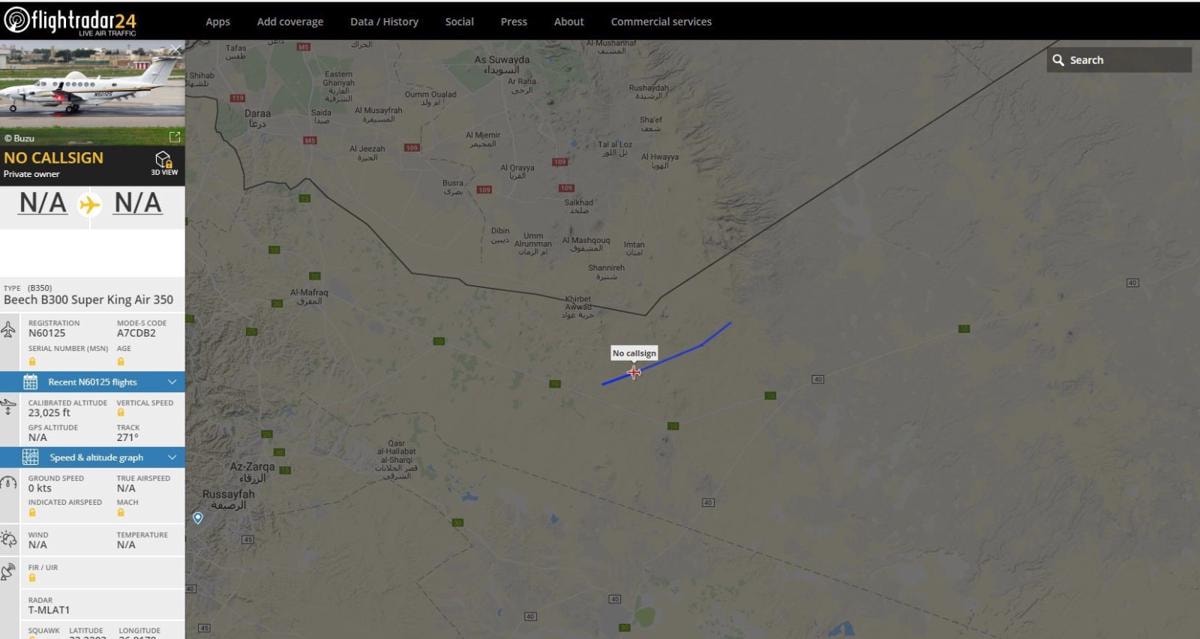Click the red aircraft marker on the map
Image resolution: width=1200 pixels, height=639 pixels.
[634, 372]
